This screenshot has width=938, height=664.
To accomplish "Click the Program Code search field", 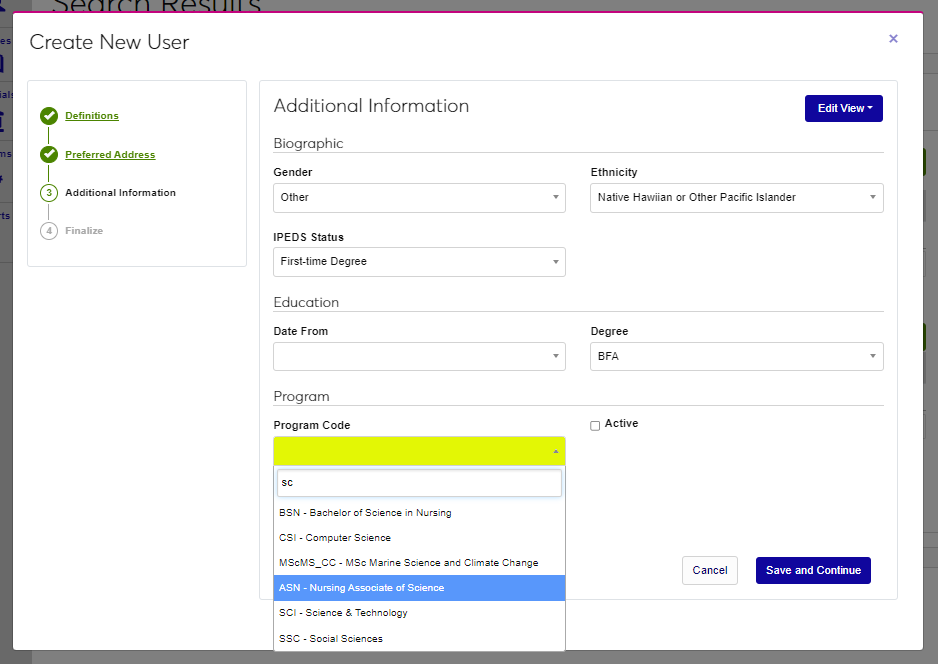I will pyautogui.click(x=419, y=483).
